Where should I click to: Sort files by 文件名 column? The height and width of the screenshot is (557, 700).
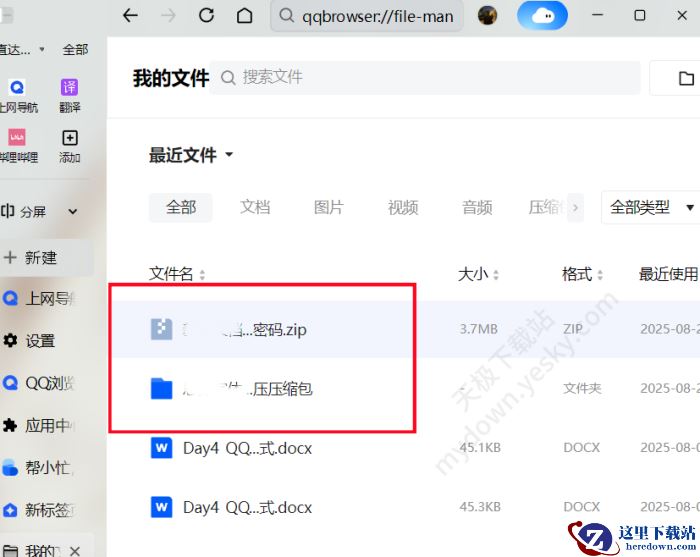point(177,274)
